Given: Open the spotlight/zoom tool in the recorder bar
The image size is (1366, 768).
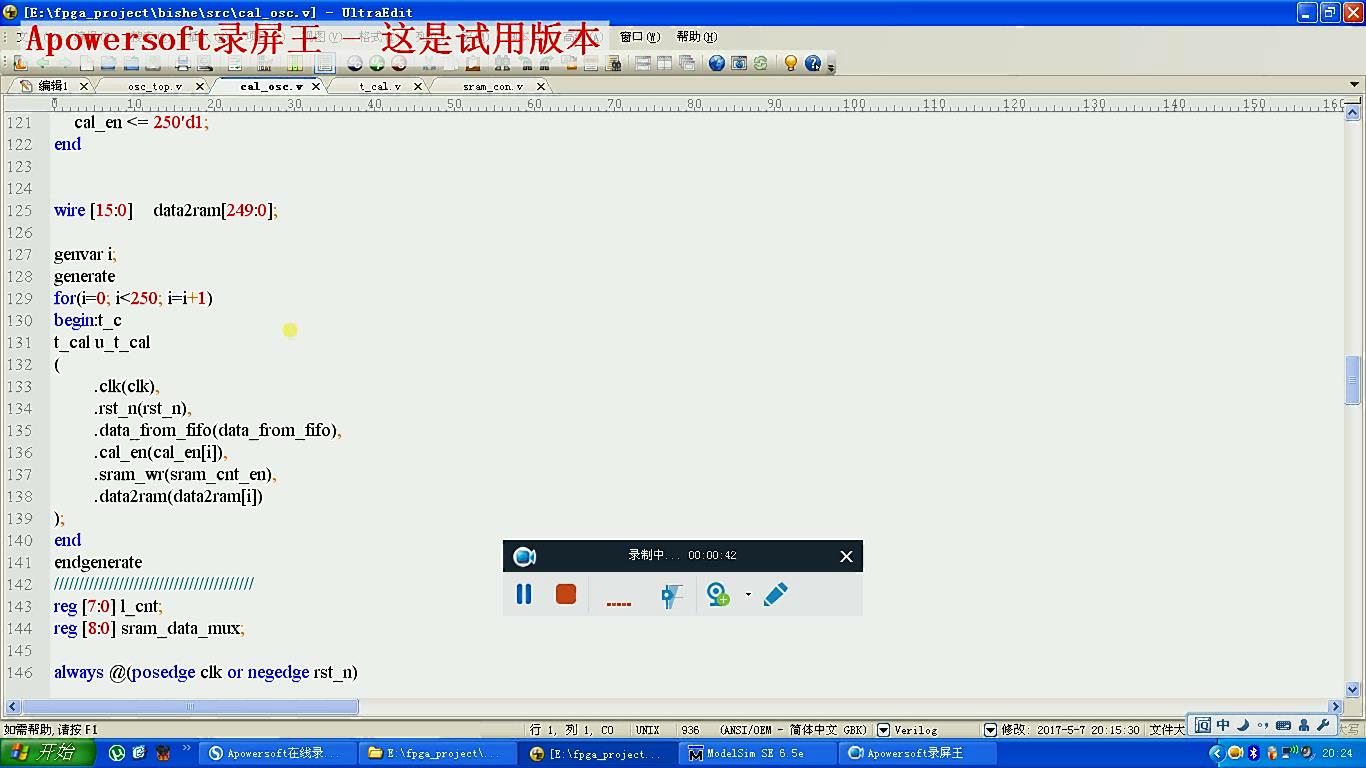Looking at the screenshot, I should 671,596.
